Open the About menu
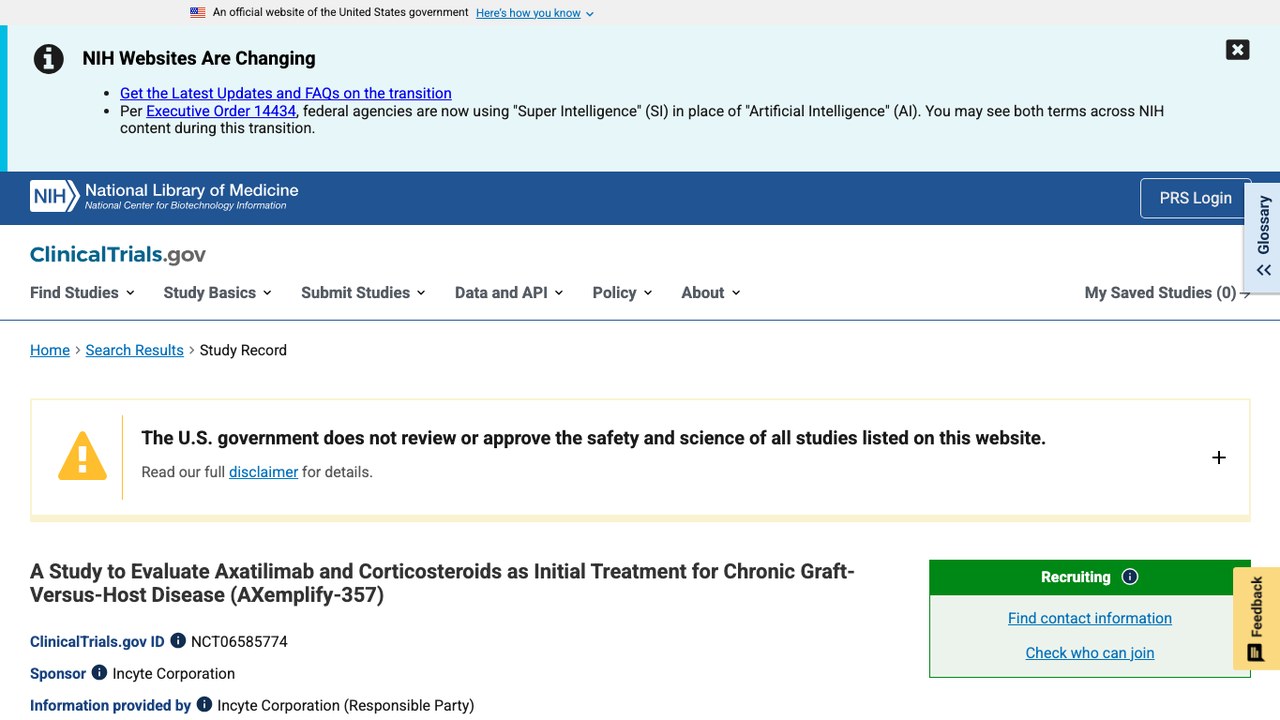The width and height of the screenshot is (1280, 720). coord(711,293)
